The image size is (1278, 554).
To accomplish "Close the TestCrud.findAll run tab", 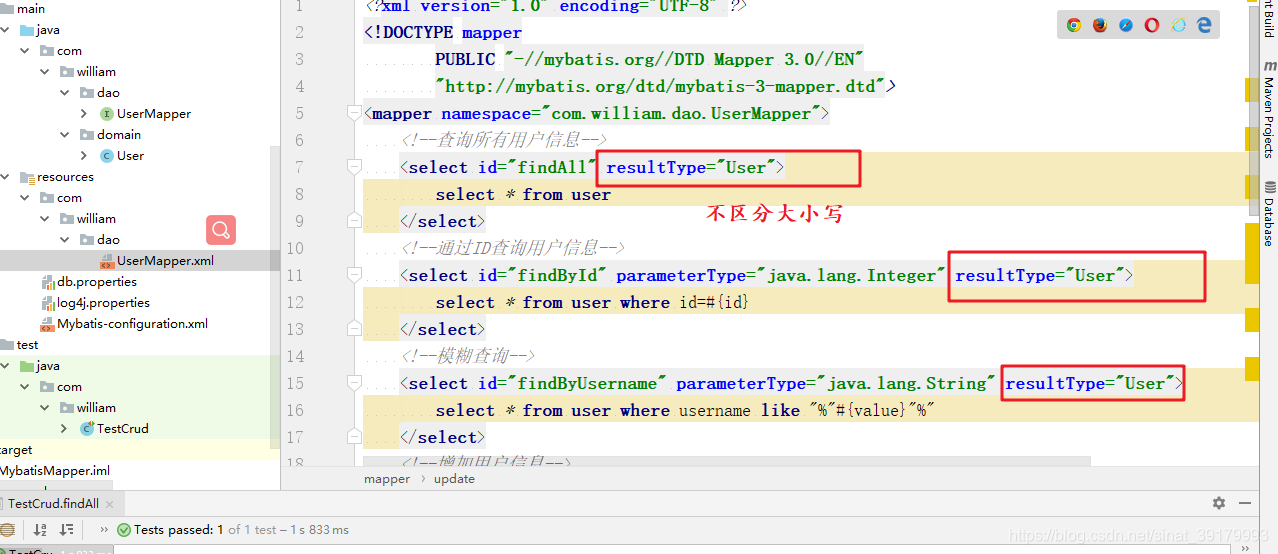I will click(x=108, y=504).
